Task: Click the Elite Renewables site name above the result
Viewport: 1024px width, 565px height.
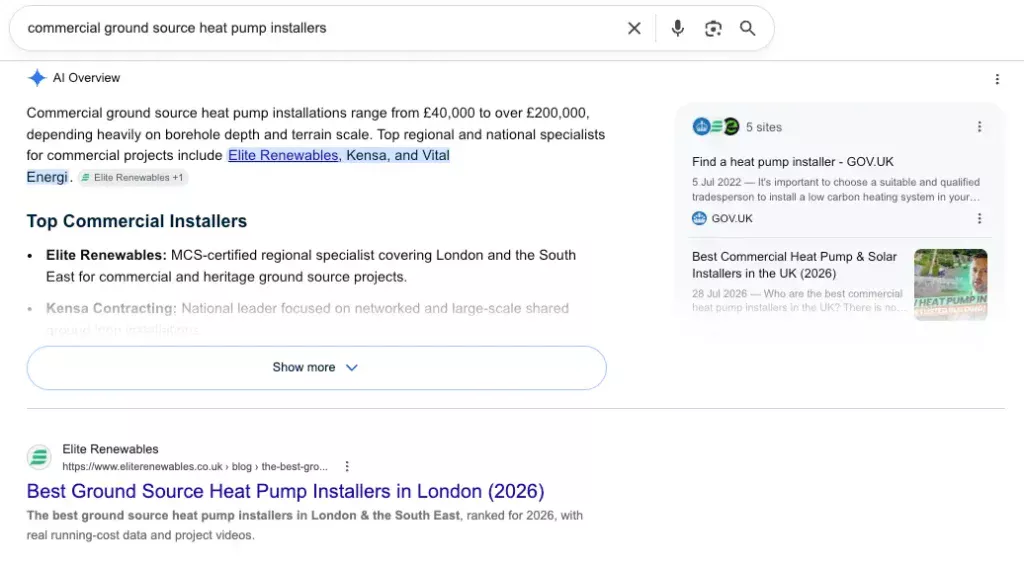Action: coord(110,449)
